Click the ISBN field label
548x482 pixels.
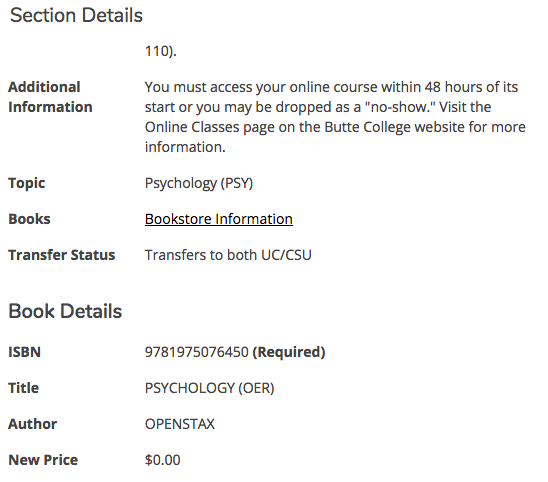(x=24, y=352)
